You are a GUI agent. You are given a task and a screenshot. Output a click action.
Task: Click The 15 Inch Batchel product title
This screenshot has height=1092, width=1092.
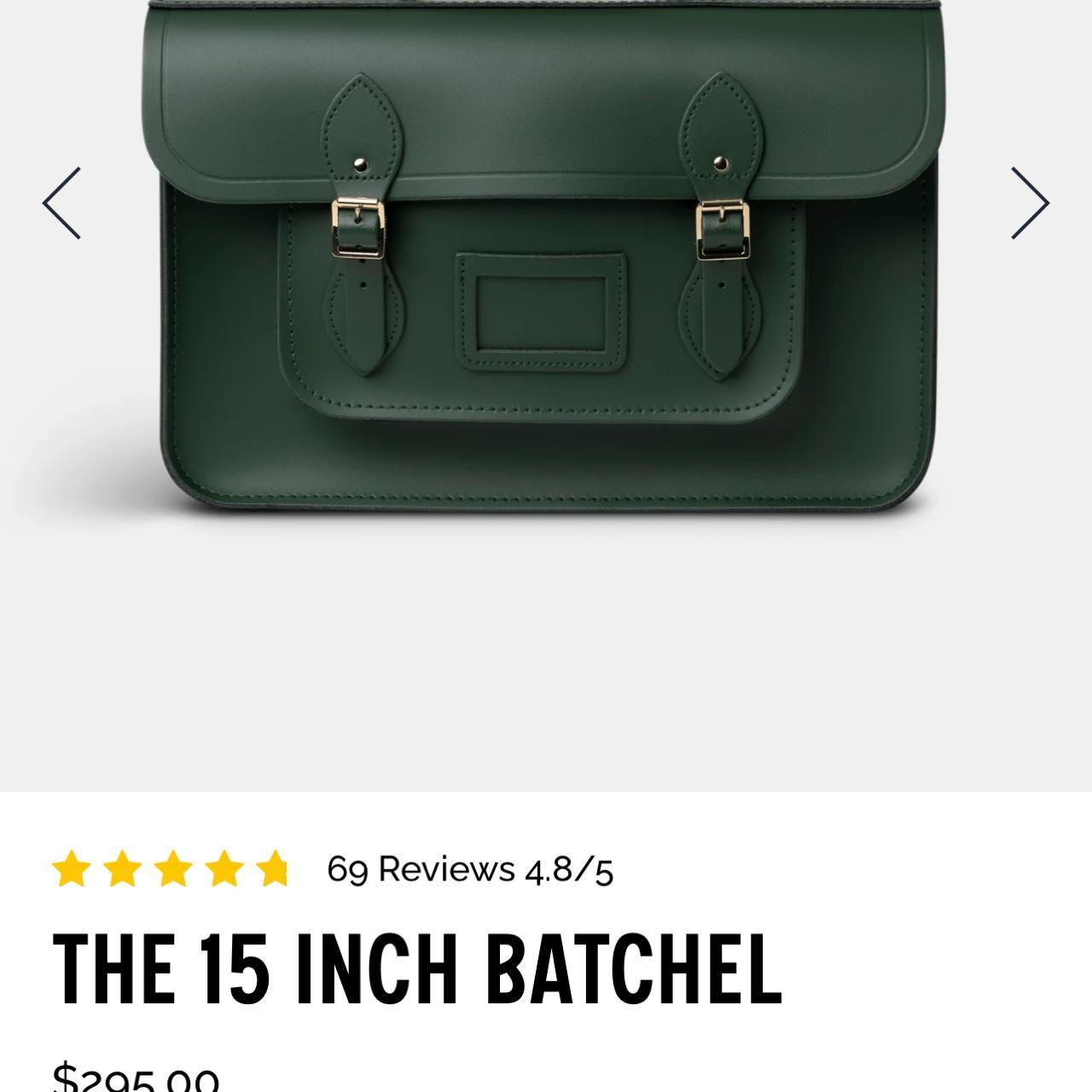point(417,967)
